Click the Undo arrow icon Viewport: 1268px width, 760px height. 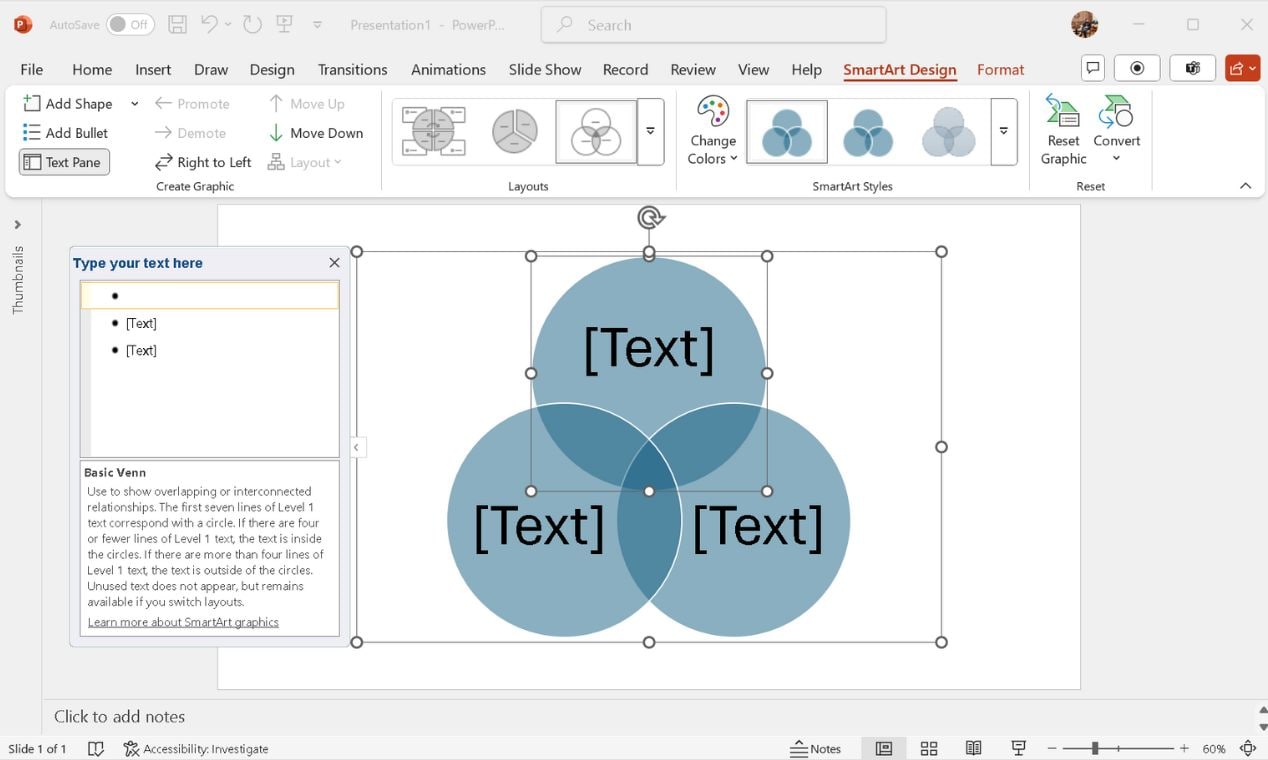click(209, 25)
